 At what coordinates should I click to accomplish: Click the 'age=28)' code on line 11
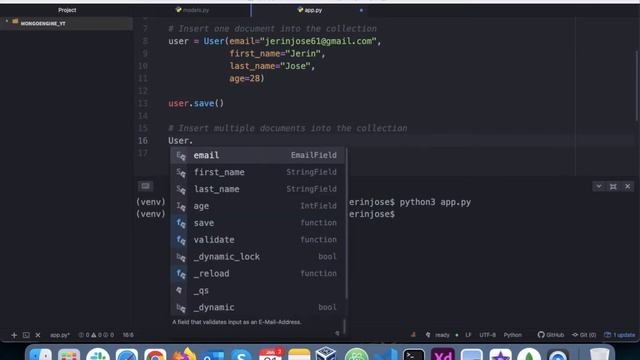click(x=247, y=78)
